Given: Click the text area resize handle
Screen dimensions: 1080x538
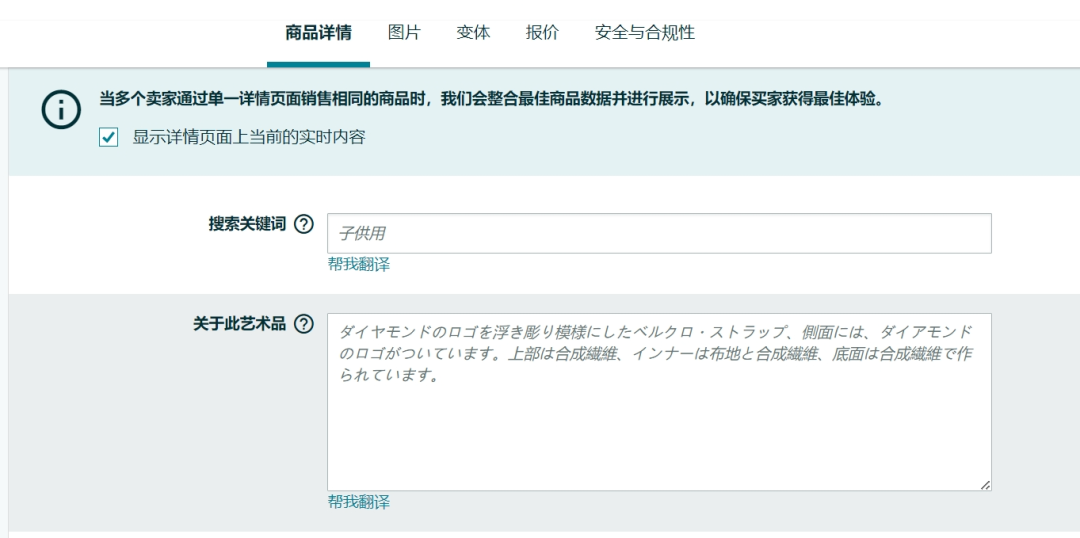Looking at the screenshot, I should point(985,485).
